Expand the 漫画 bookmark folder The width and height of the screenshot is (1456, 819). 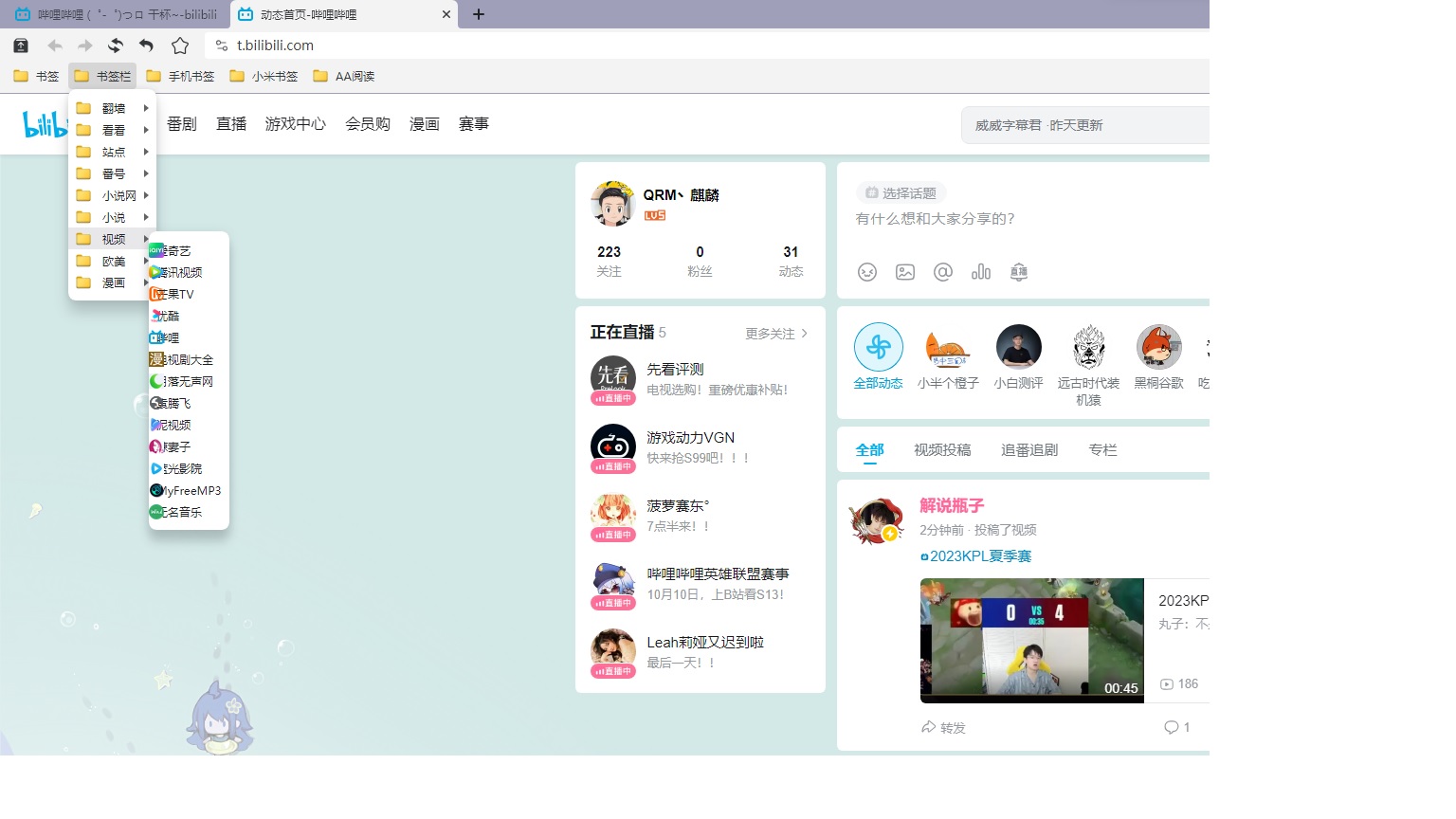pyautogui.click(x=112, y=282)
